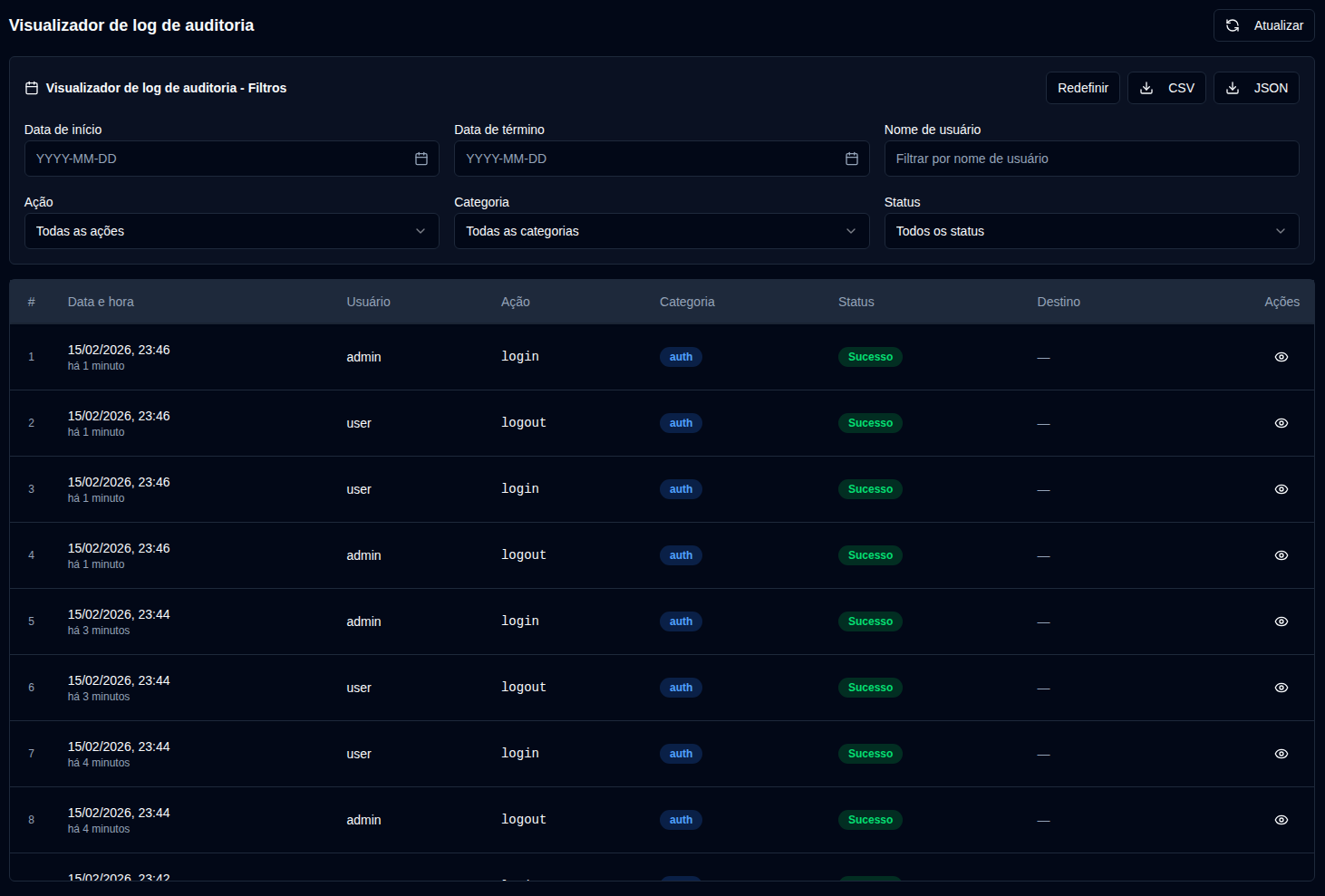The width and height of the screenshot is (1325, 896).
Task: Click the Atualizar refresh button
Action: tap(1263, 25)
